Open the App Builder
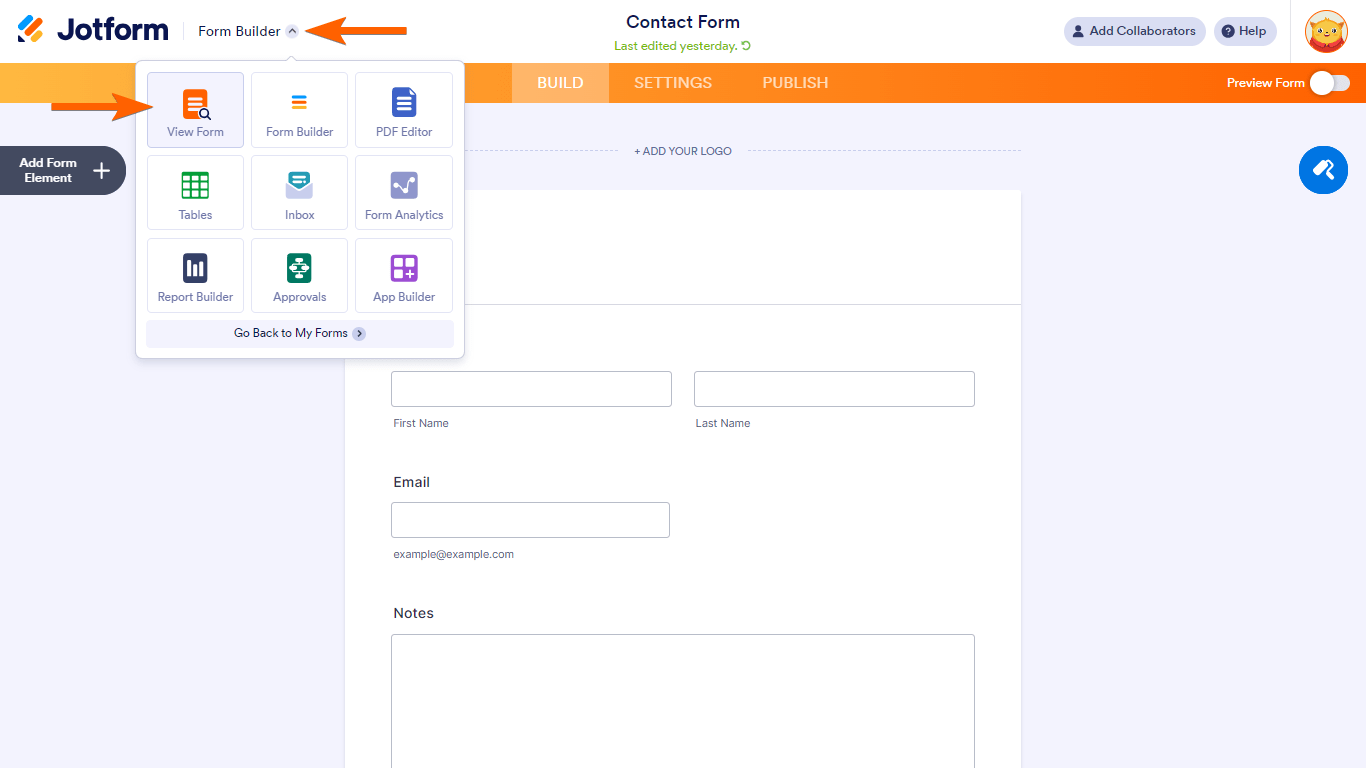Viewport: 1366px width, 768px height. [x=403, y=275]
